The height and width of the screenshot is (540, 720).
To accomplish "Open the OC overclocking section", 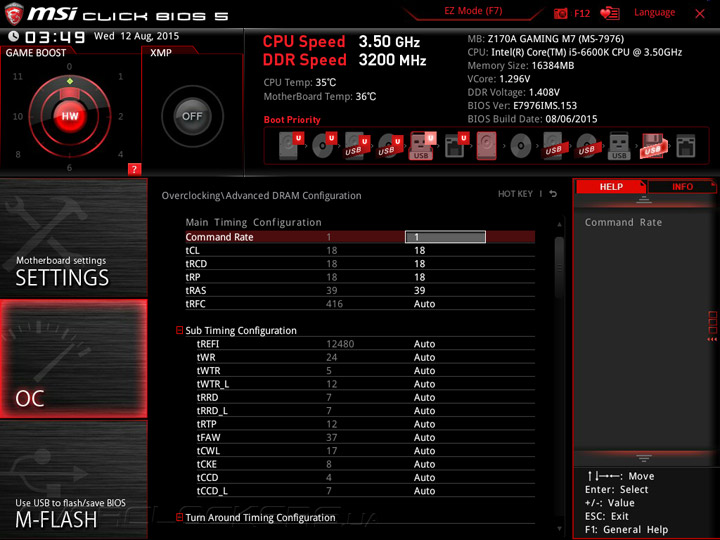I will (73, 359).
